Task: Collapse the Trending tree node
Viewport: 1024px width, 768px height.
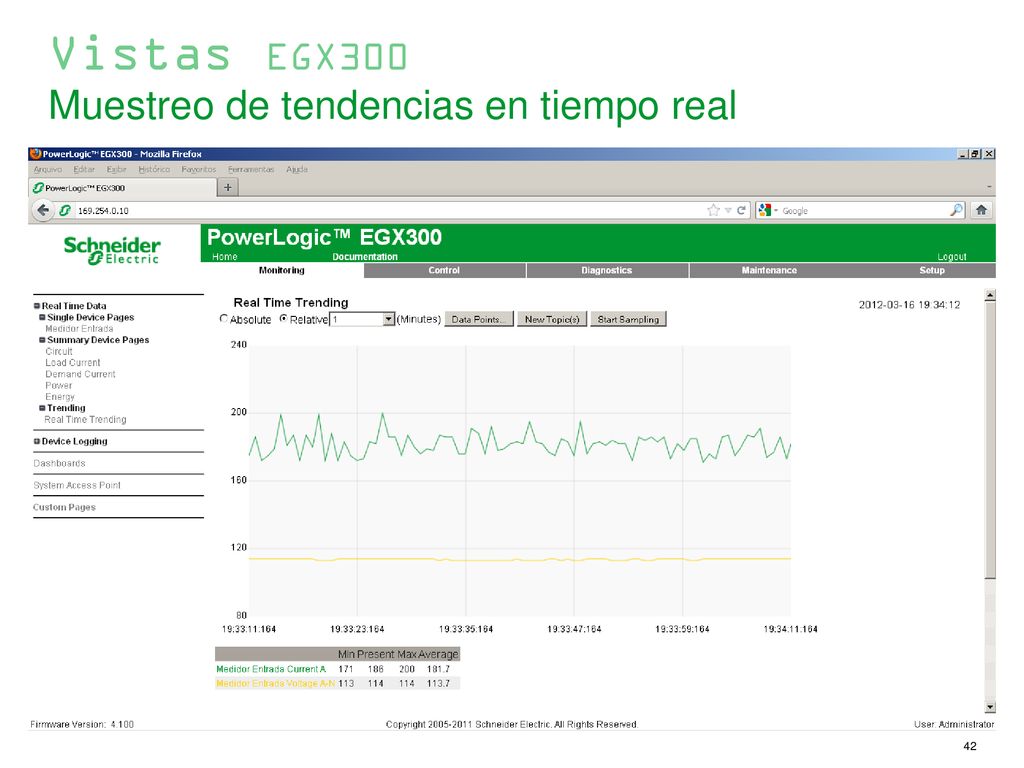Action: 42,408
